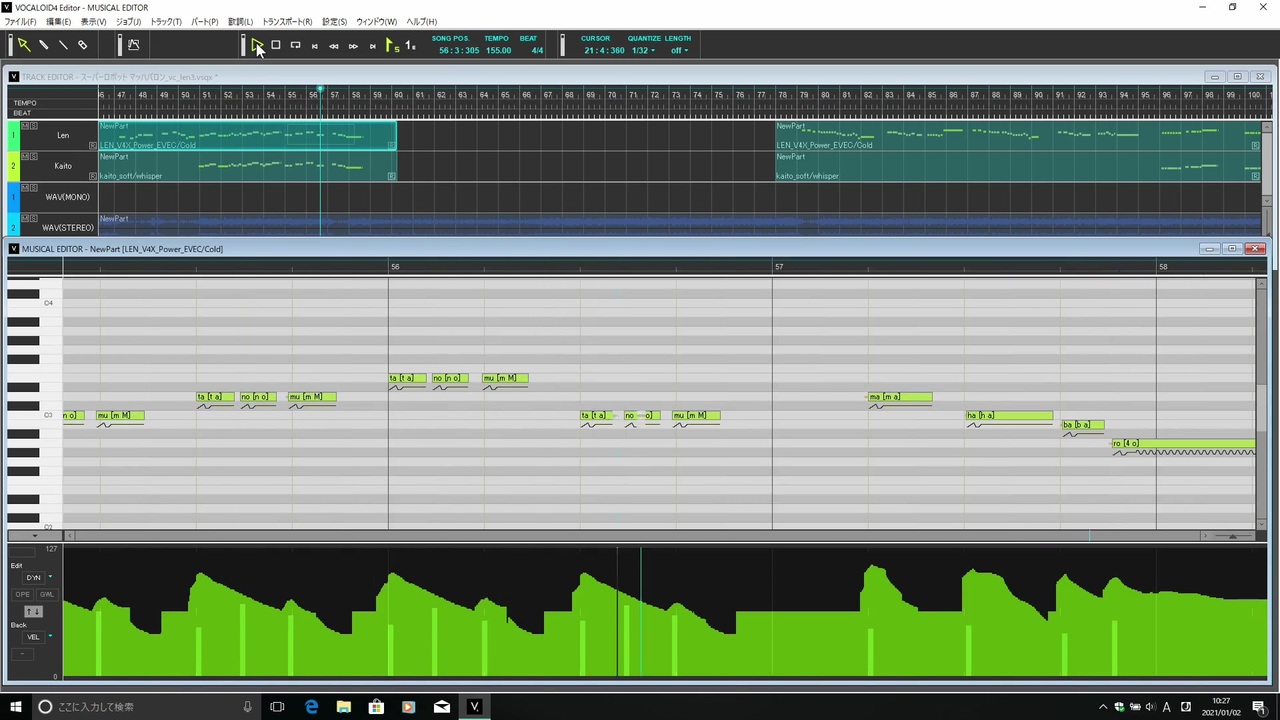The width and height of the screenshot is (1280, 720).
Task: Toggle render button on Len track
Action: coord(93,145)
